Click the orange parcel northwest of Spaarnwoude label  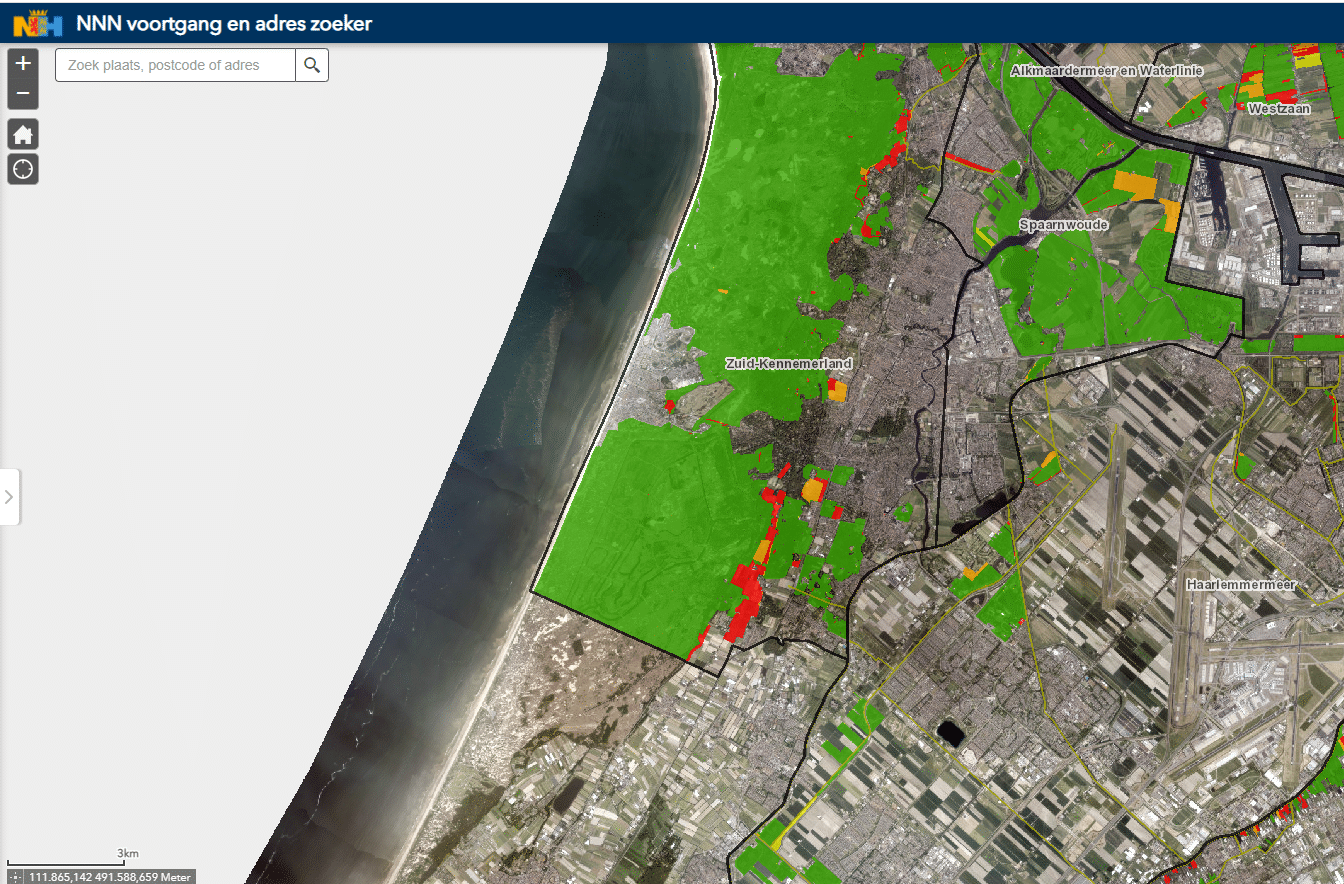coord(1134,185)
